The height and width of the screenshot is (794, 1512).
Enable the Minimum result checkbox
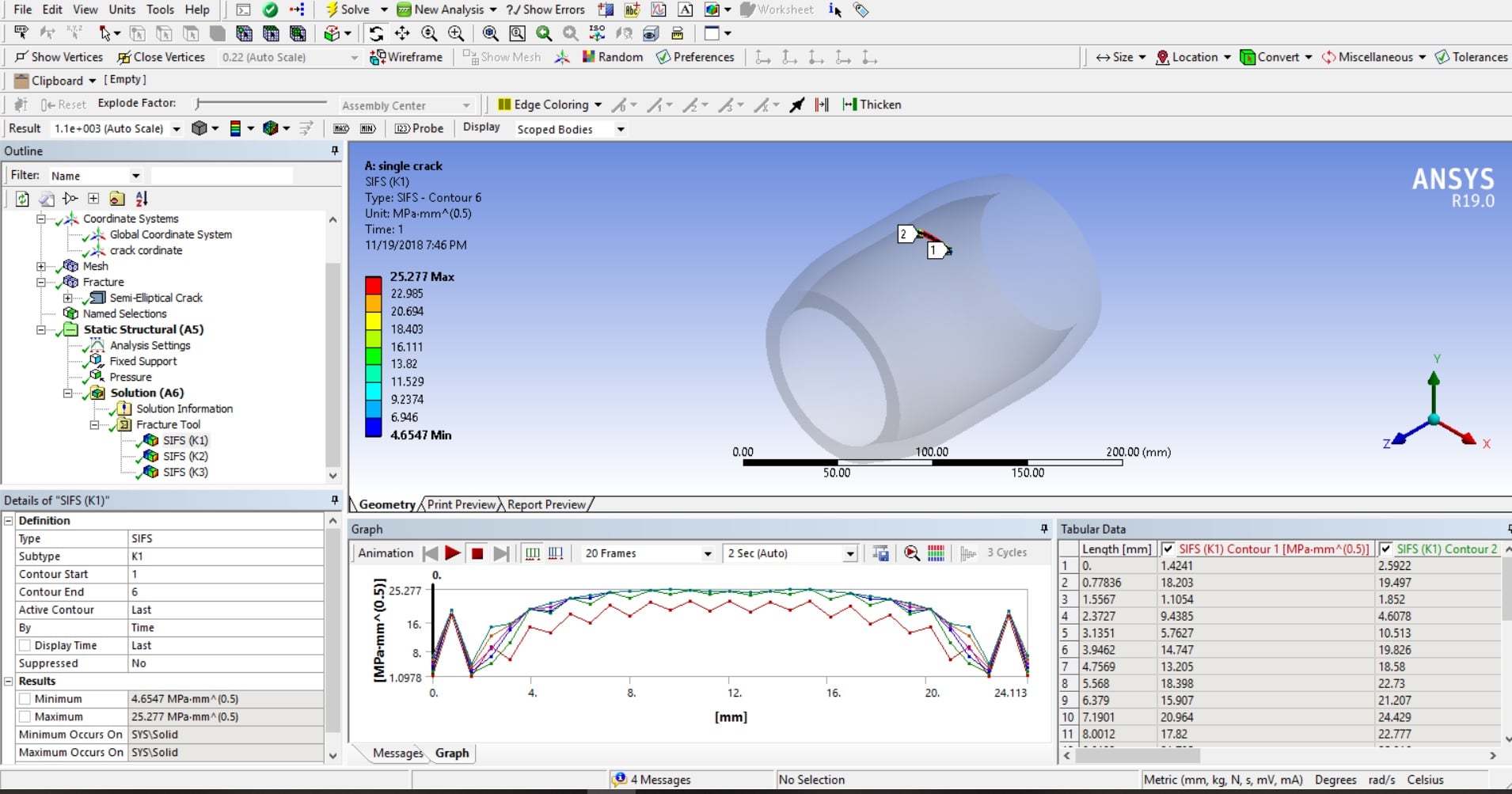click(x=25, y=699)
